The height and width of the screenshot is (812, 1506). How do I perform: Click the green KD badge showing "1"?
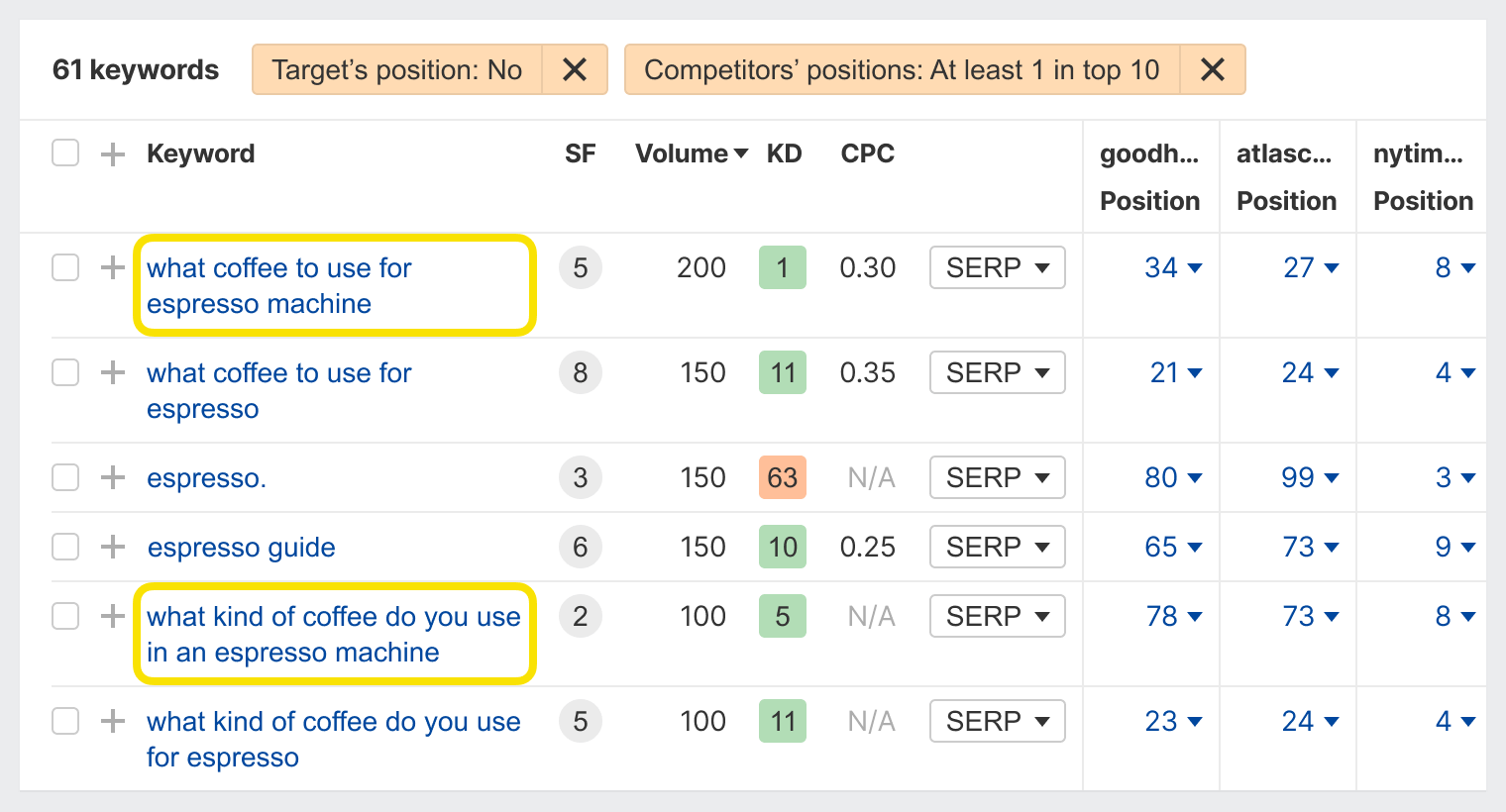pos(783,267)
